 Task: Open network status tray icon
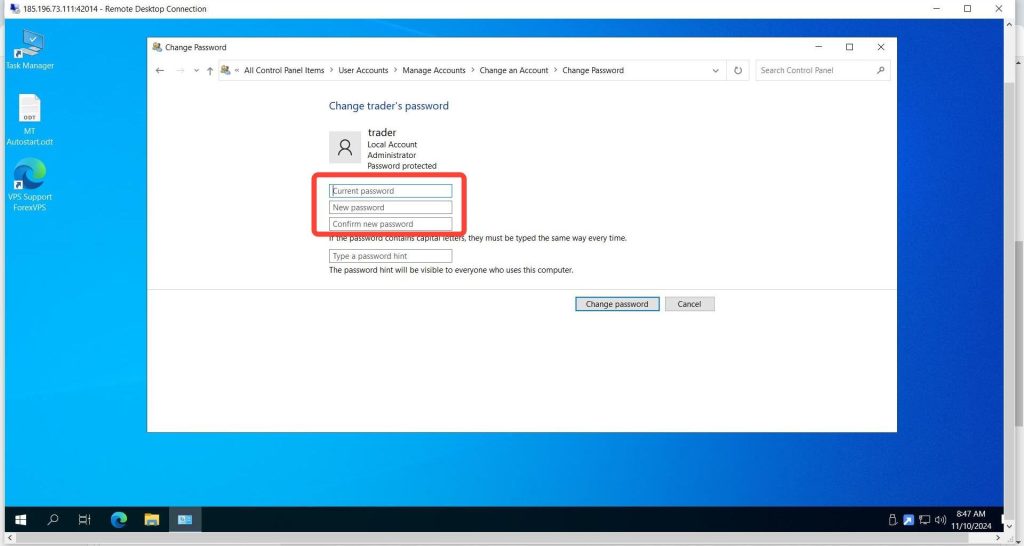(924, 520)
